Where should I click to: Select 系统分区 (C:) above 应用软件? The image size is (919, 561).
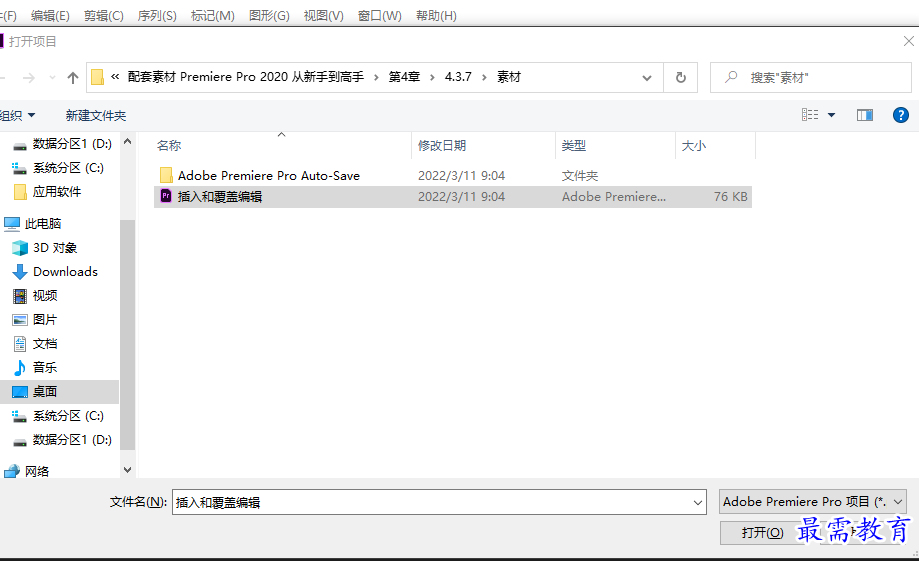pos(68,168)
